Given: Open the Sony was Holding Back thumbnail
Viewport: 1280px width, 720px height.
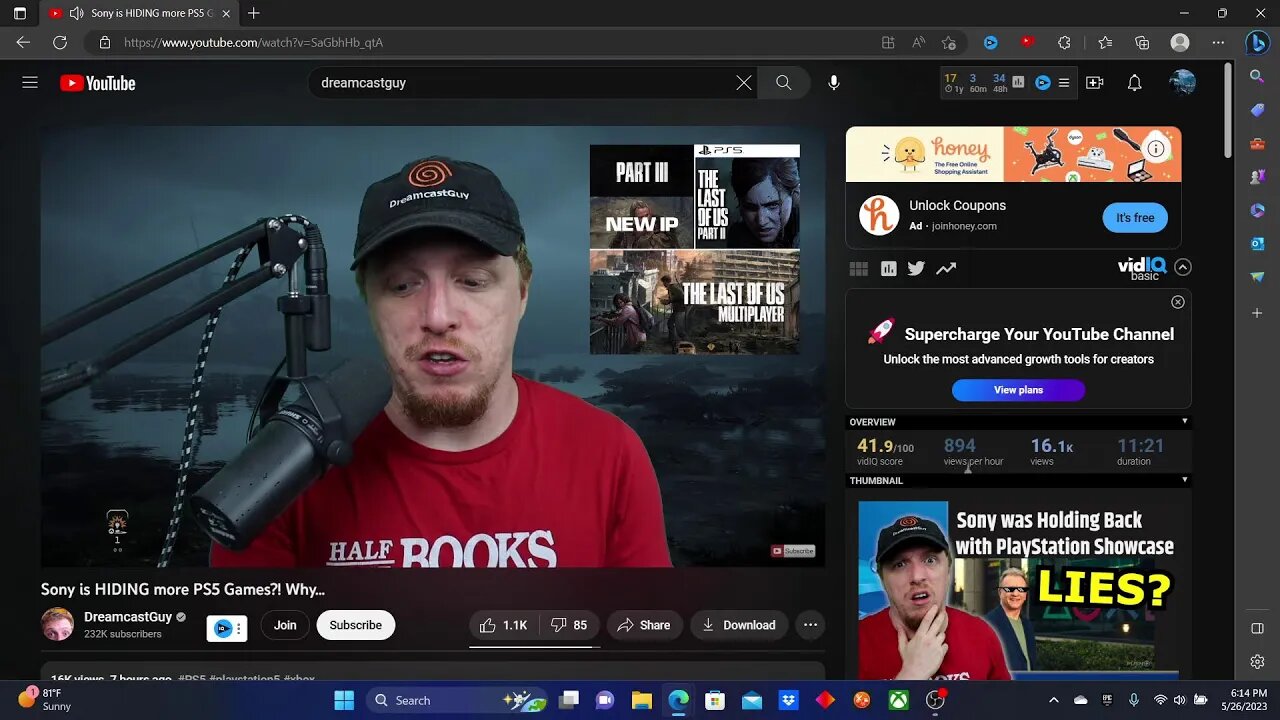Looking at the screenshot, I should pyautogui.click(x=1018, y=590).
